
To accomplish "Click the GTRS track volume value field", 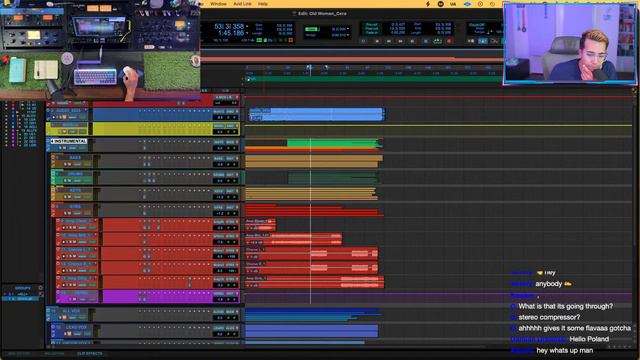I will [219, 213].
